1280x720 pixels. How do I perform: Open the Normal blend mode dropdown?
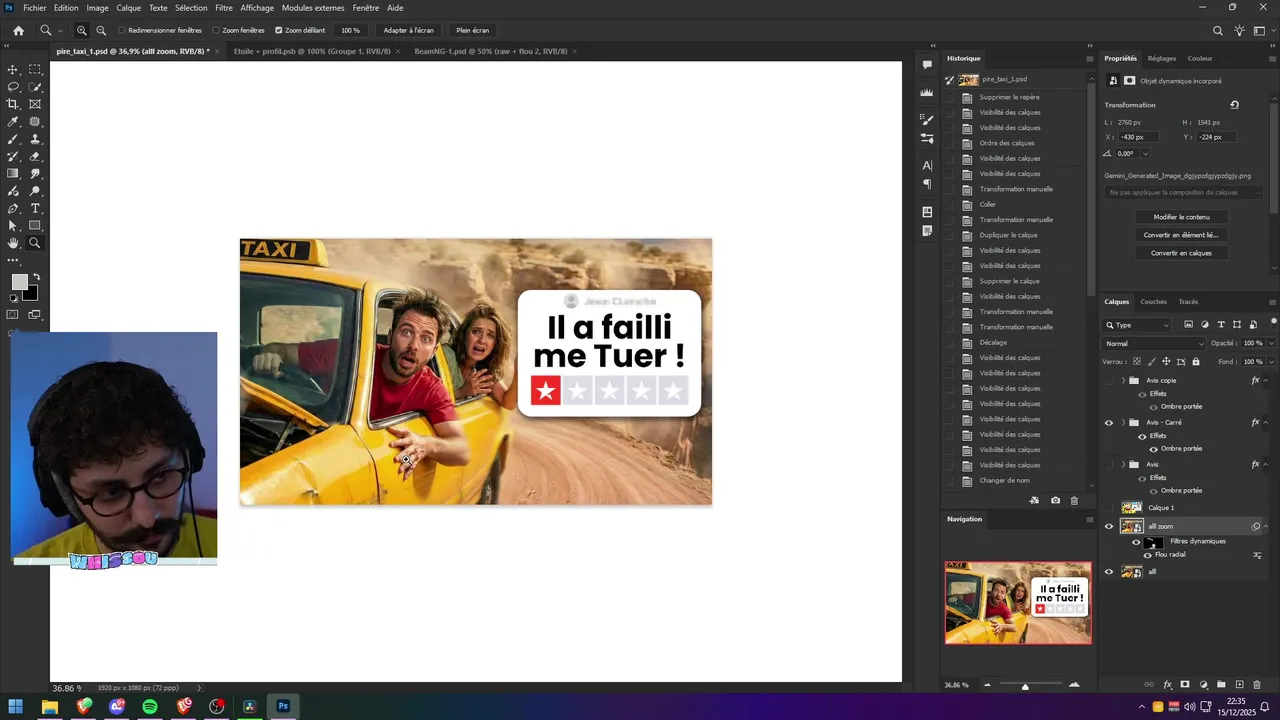tap(1155, 343)
